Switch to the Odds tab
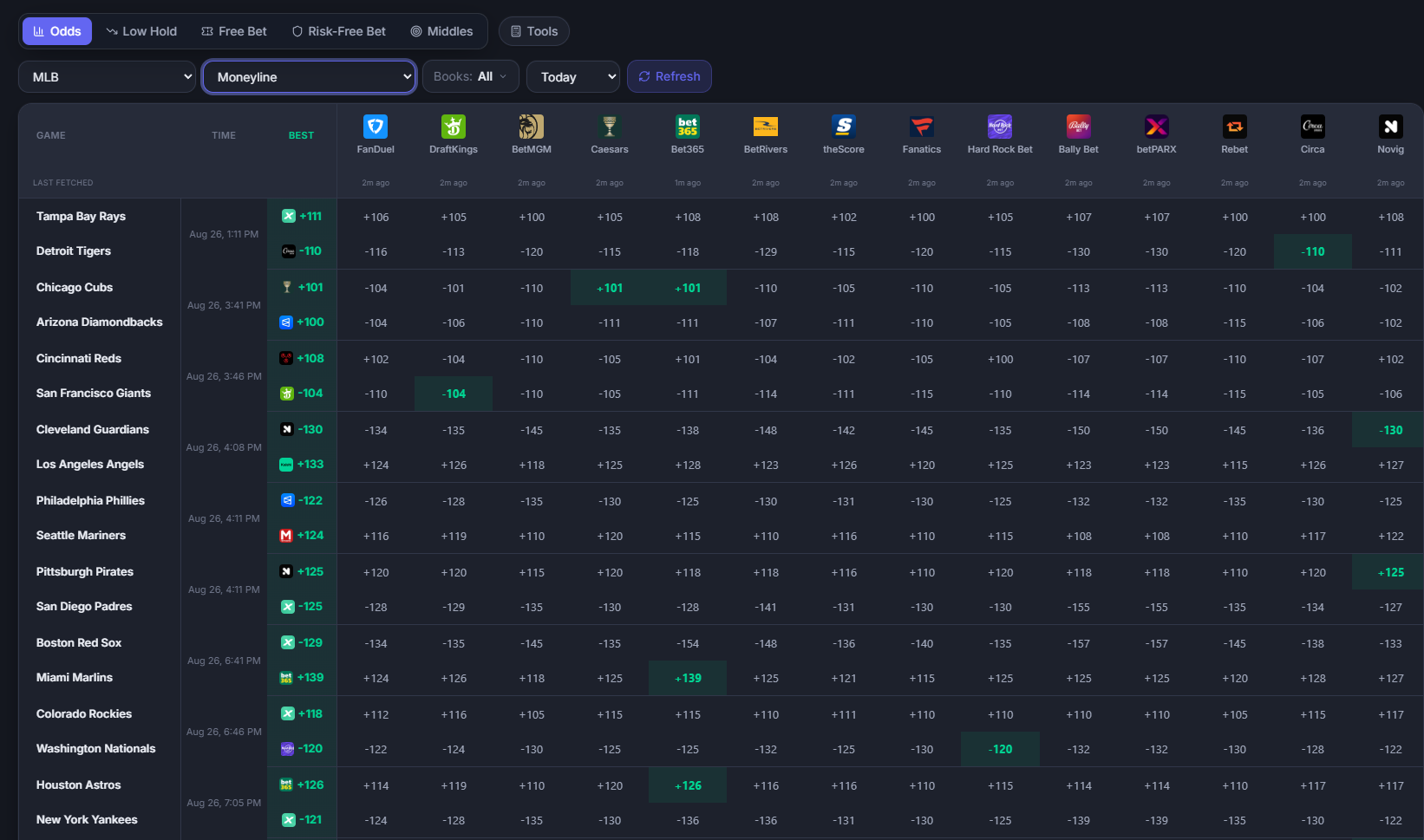This screenshot has width=1424, height=840. pos(57,31)
